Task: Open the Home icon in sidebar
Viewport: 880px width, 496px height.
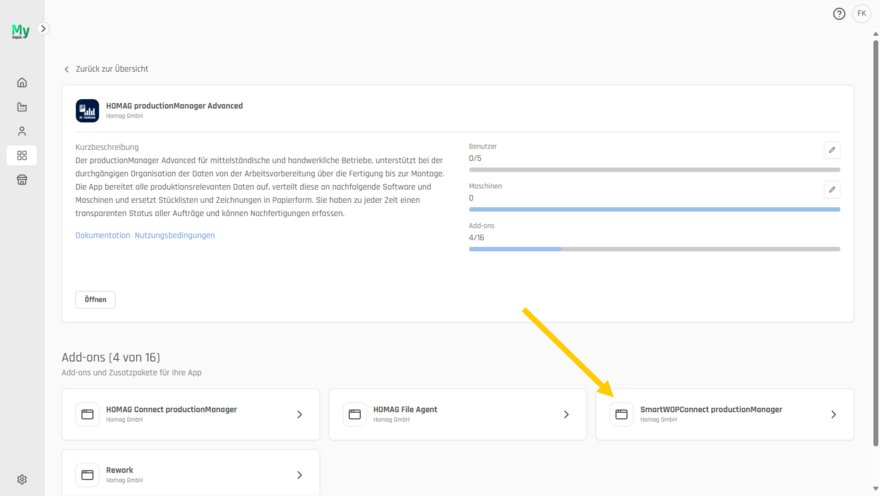Action: pos(22,82)
